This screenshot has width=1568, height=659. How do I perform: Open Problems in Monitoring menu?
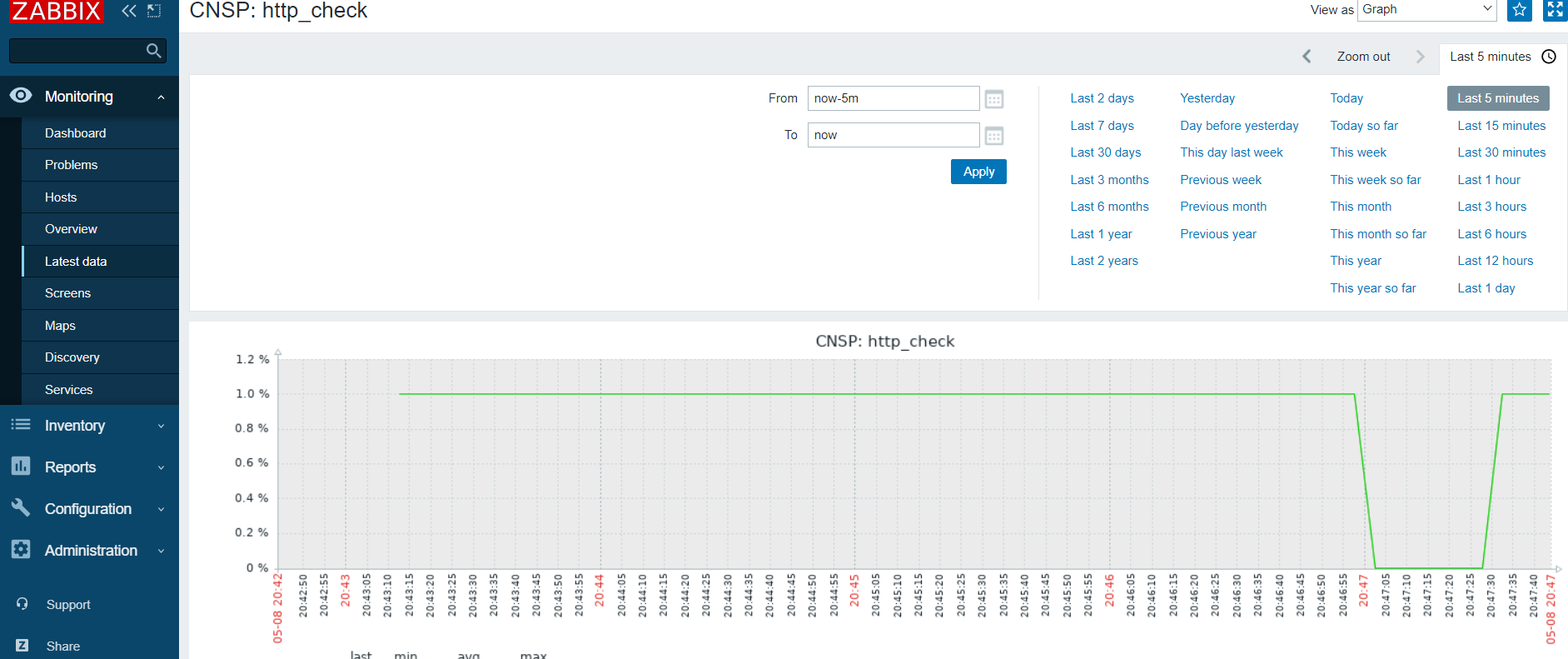pyautogui.click(x=100, y=165)
